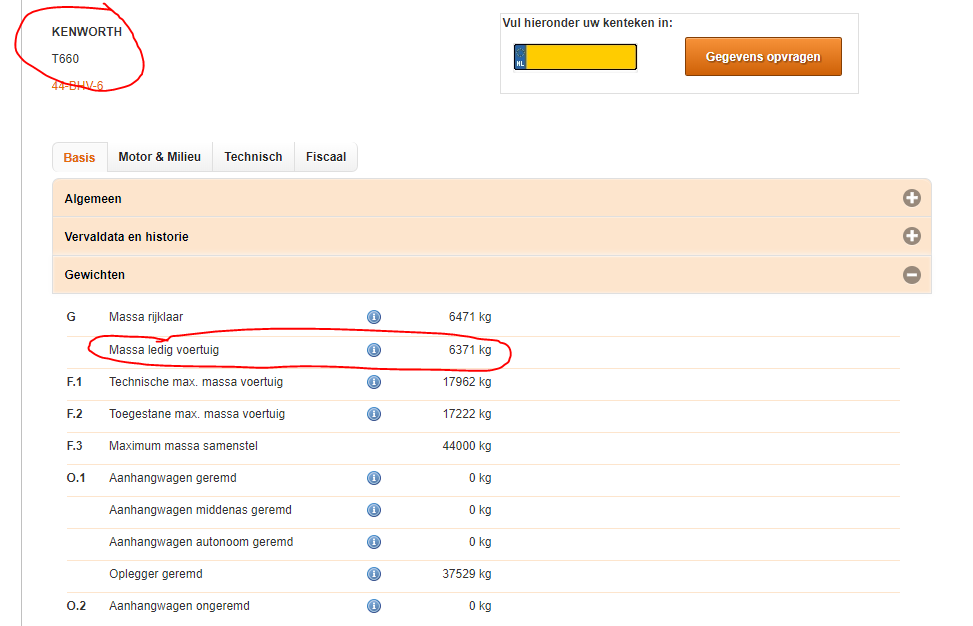The height and width of the screenshot is (626, 973).
Task: Select the Fiscaal tab
Action: pyautogui.click(x=326, y=157)
